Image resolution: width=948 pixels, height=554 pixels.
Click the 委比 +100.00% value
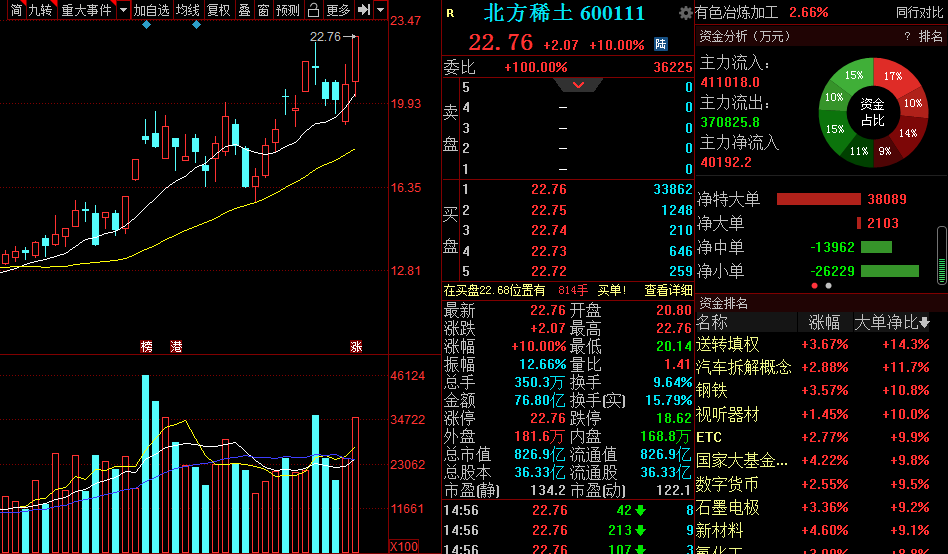[536, 67]
